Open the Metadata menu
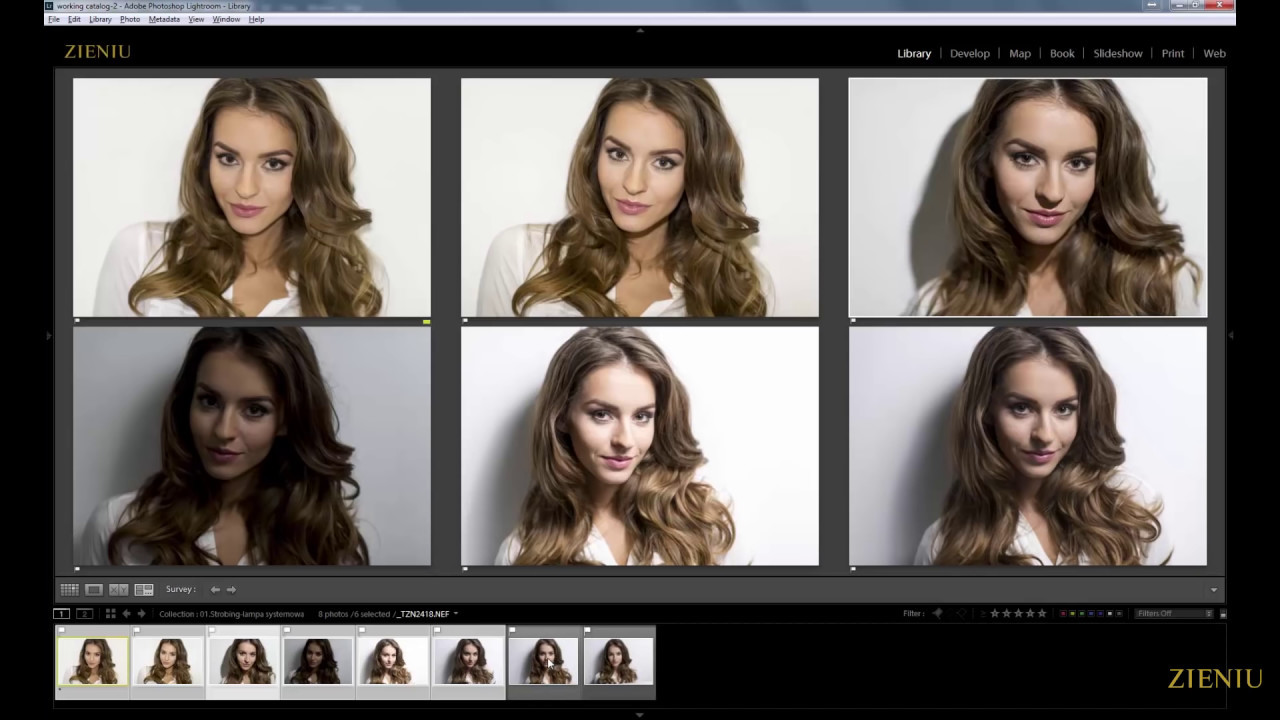This screenshot has height=720, width=1280. tap(164, 20)
